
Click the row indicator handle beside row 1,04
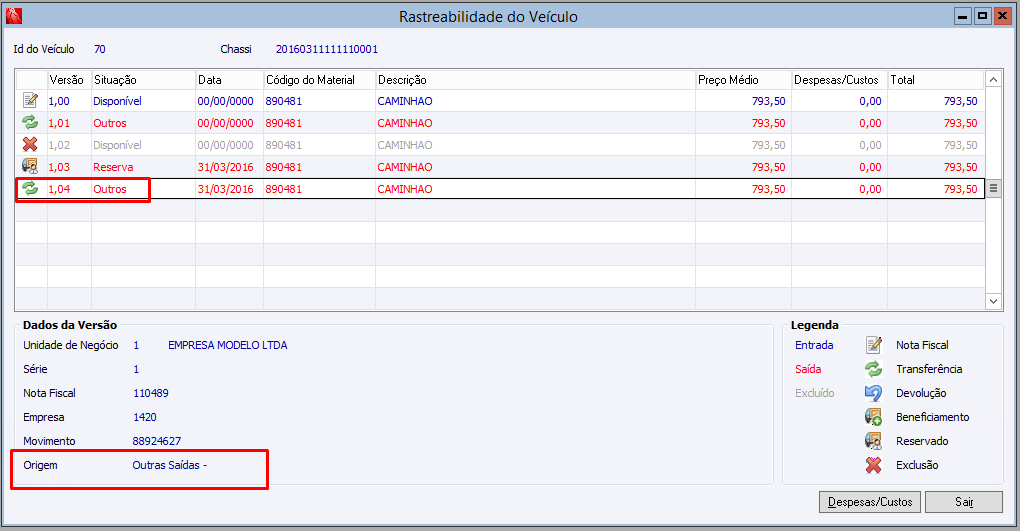click(x=993, y=189)
